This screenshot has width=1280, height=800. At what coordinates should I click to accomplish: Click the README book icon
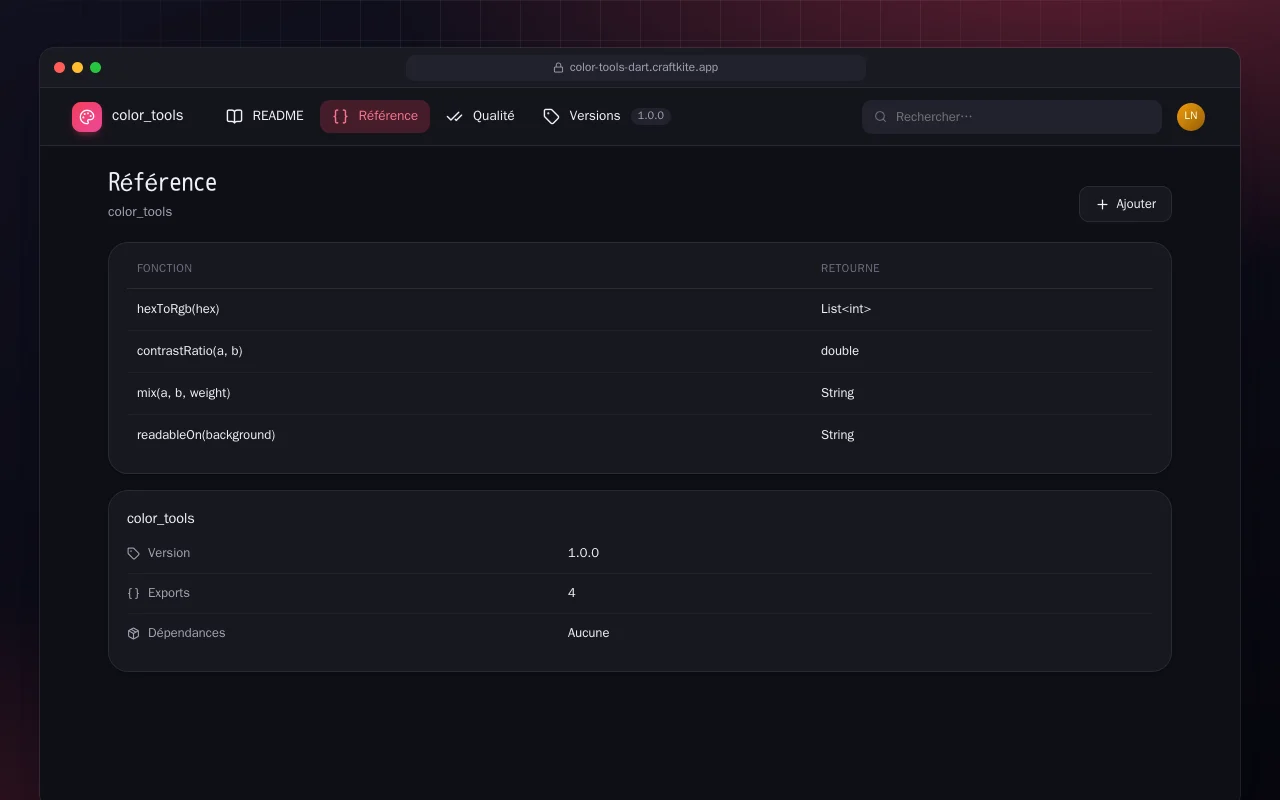235,116
